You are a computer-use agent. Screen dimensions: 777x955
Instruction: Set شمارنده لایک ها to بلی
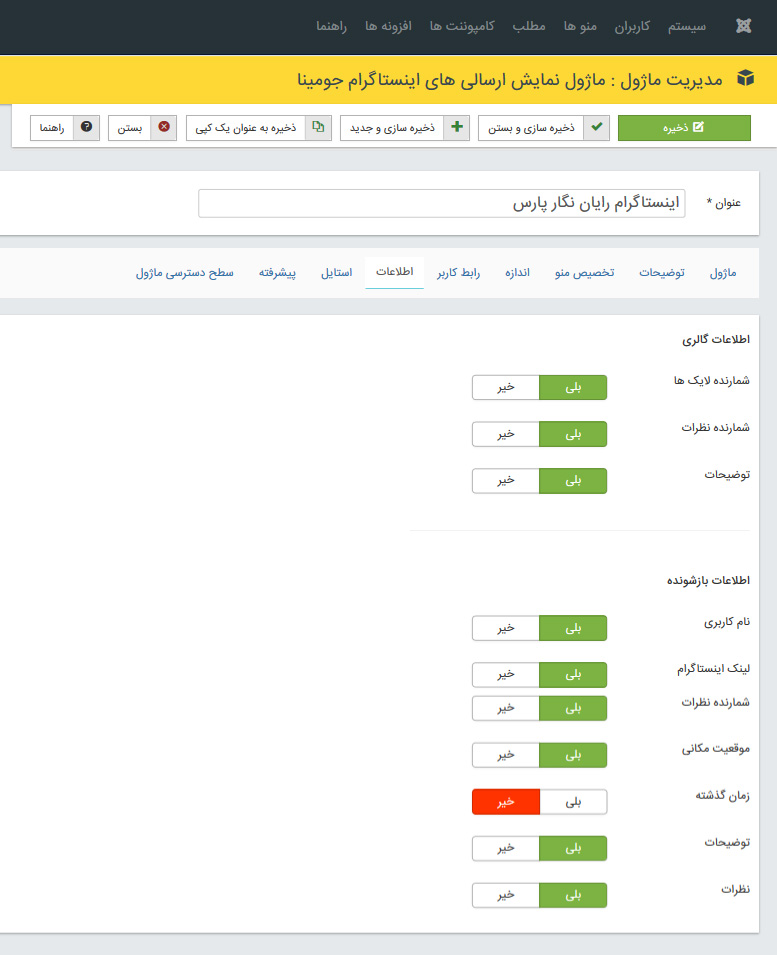573,387
